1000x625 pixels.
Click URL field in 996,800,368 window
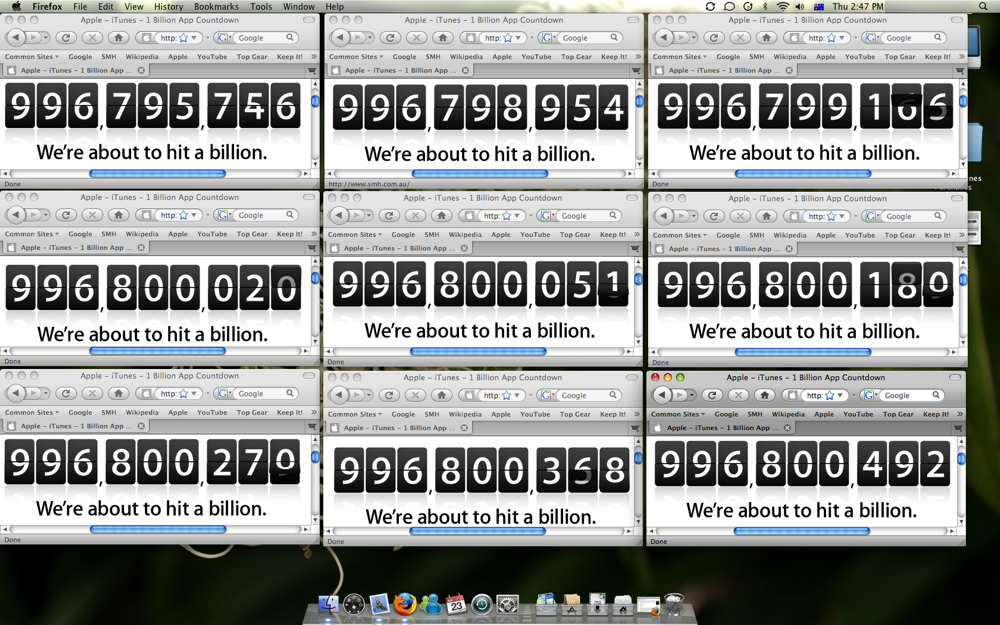point(496,395)
